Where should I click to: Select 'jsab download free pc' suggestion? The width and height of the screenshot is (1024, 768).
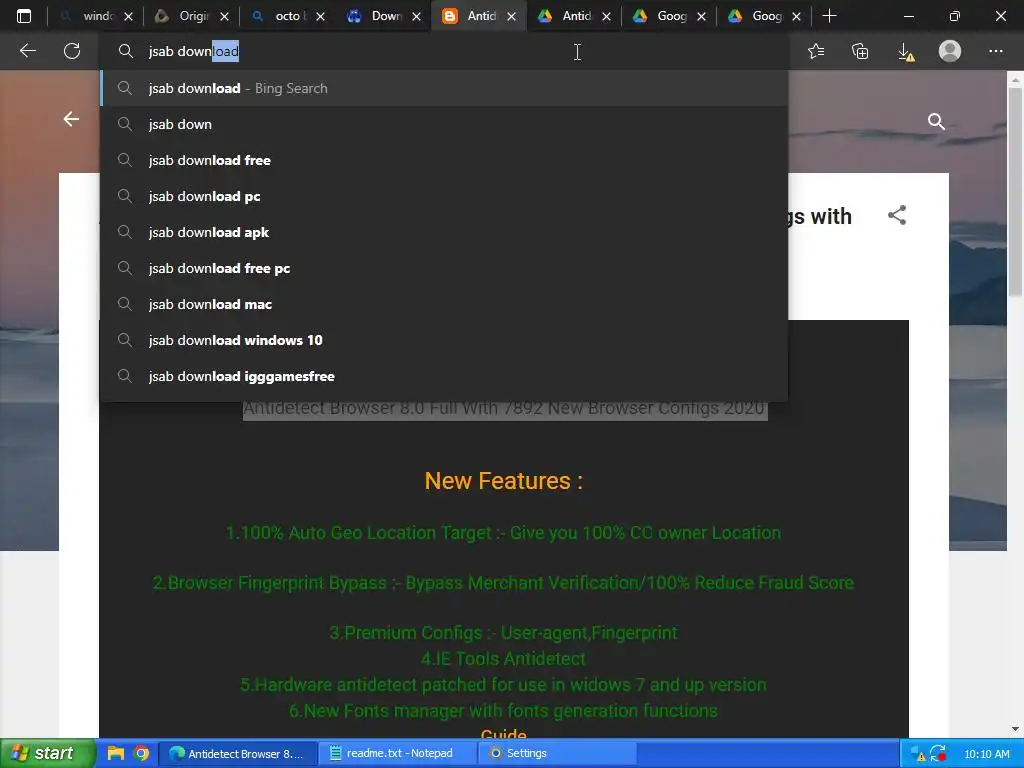point(444,268)
